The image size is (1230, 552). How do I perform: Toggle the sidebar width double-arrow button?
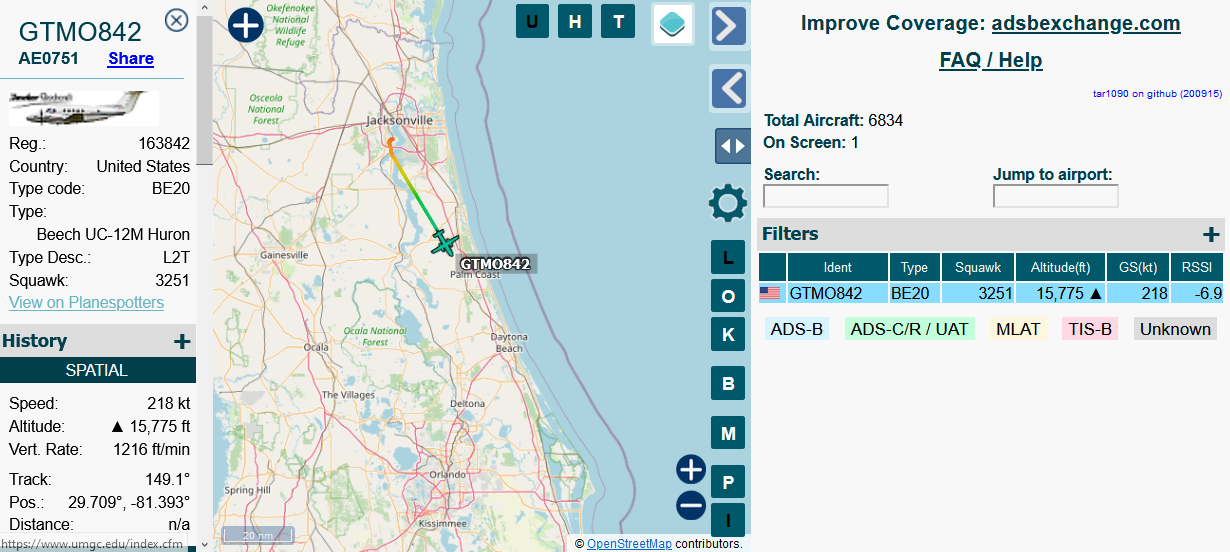click(732, 146)
